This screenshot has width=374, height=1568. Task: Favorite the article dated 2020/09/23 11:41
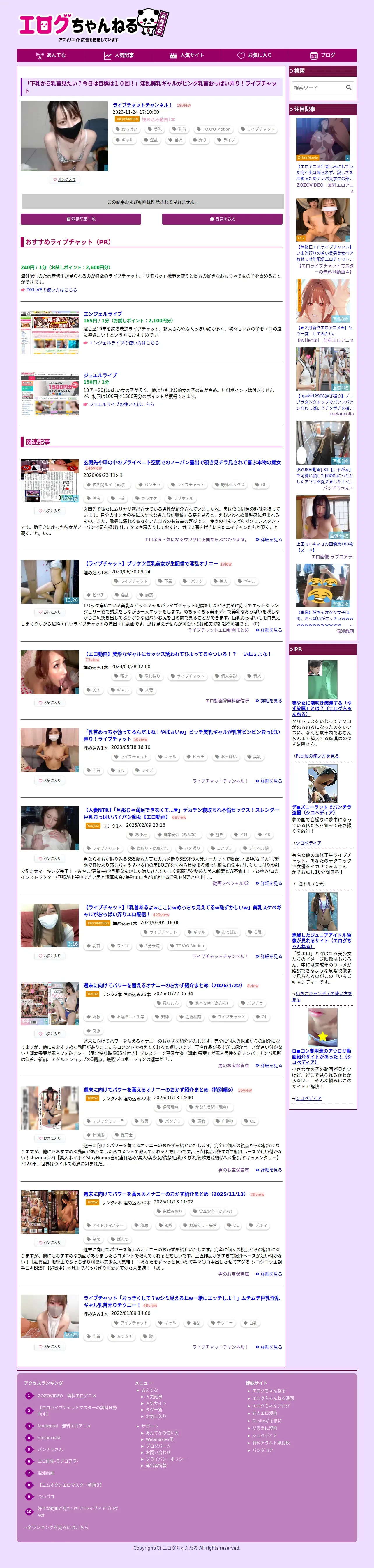[49, 511]
